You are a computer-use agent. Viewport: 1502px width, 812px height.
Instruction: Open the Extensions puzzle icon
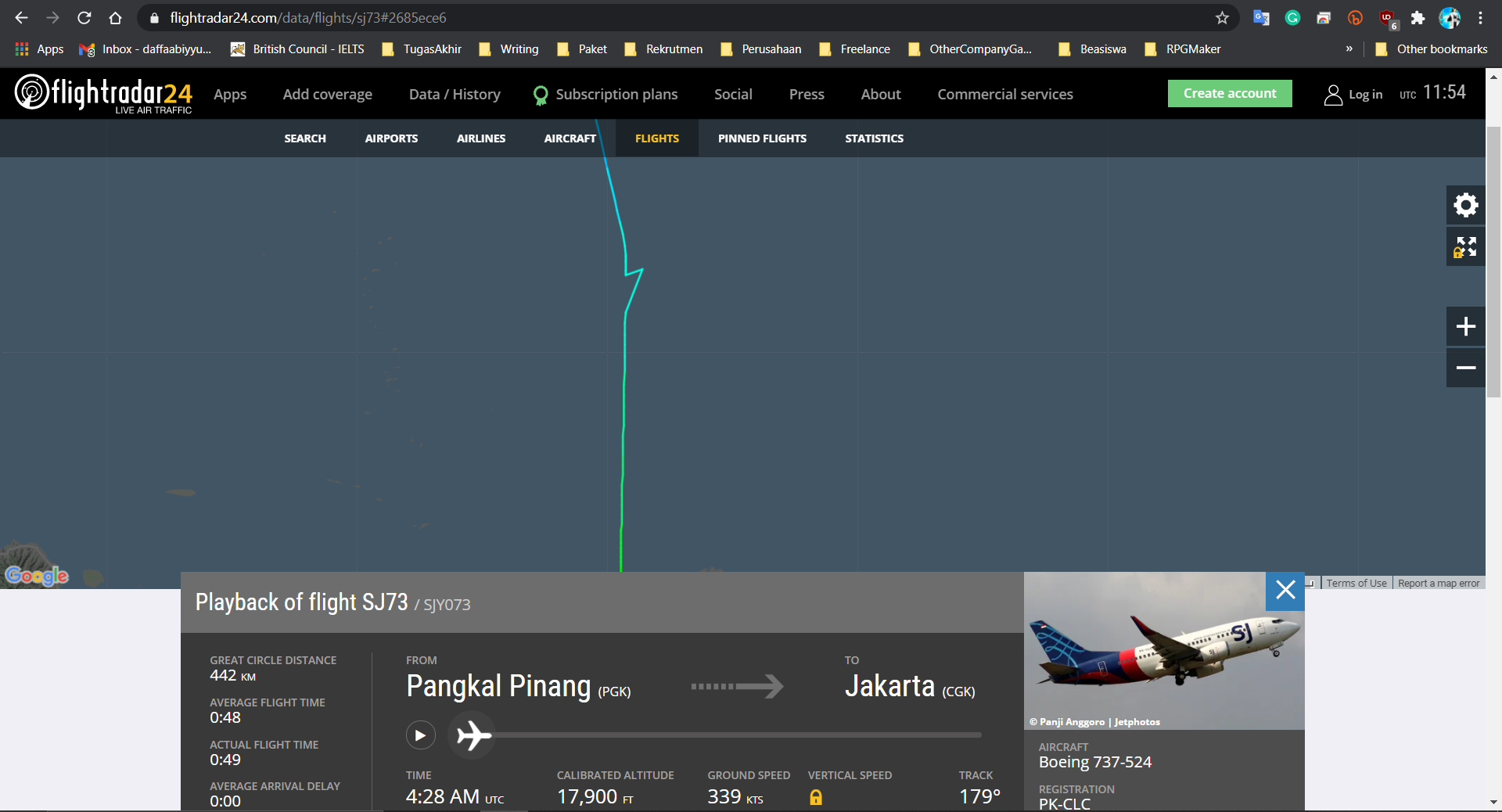click(x=1418, y=17)
